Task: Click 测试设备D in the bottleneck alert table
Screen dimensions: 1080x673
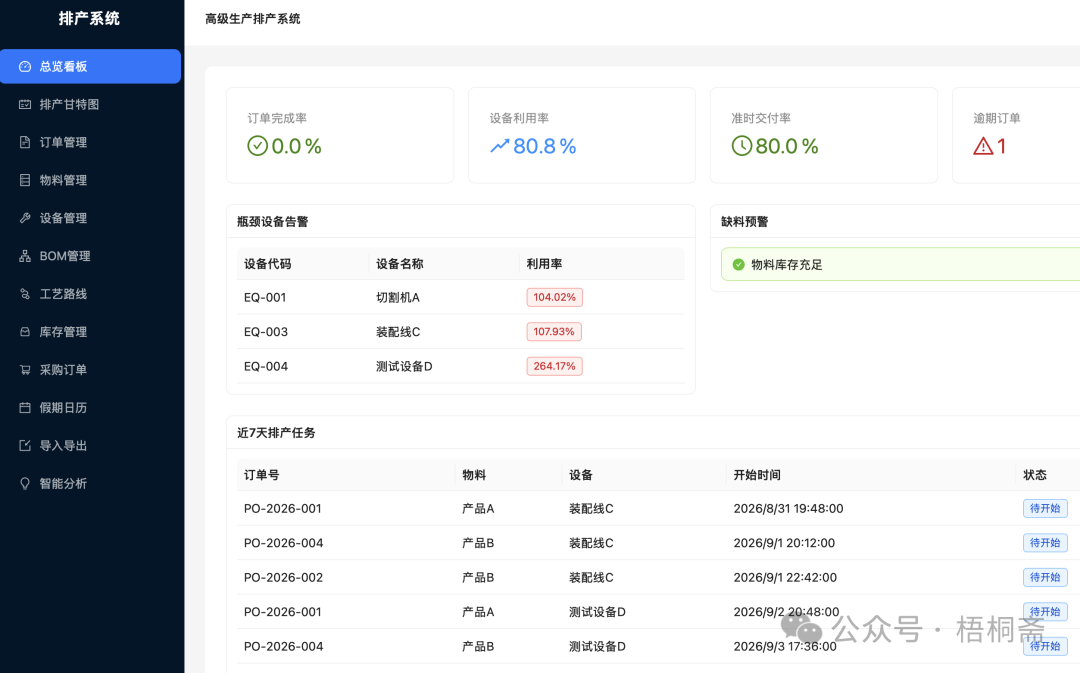Action: pos(404,366)
